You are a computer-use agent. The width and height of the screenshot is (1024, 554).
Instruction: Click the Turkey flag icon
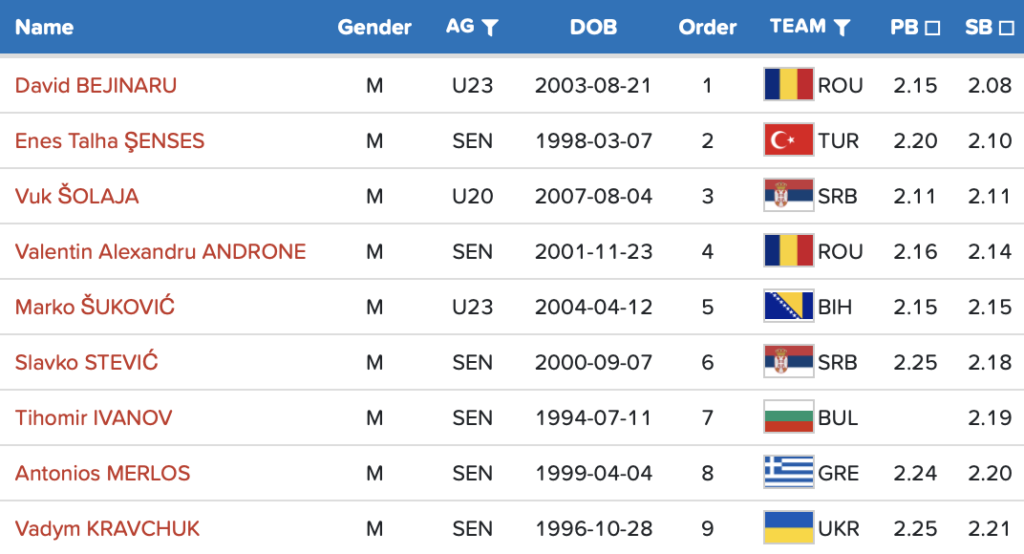tap(788, 140)
